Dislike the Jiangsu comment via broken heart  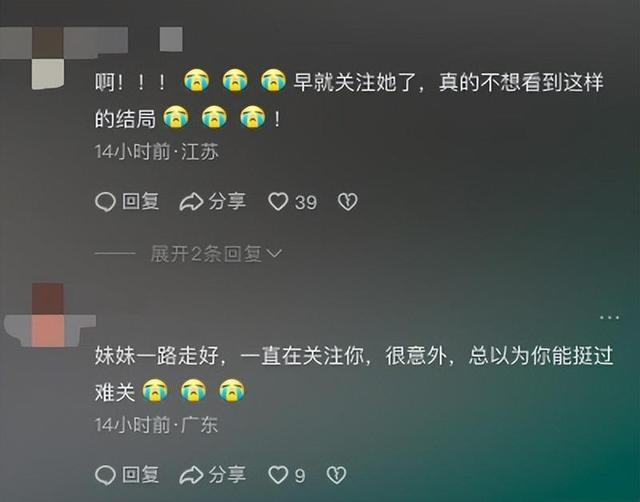click(x=348, y=202)
